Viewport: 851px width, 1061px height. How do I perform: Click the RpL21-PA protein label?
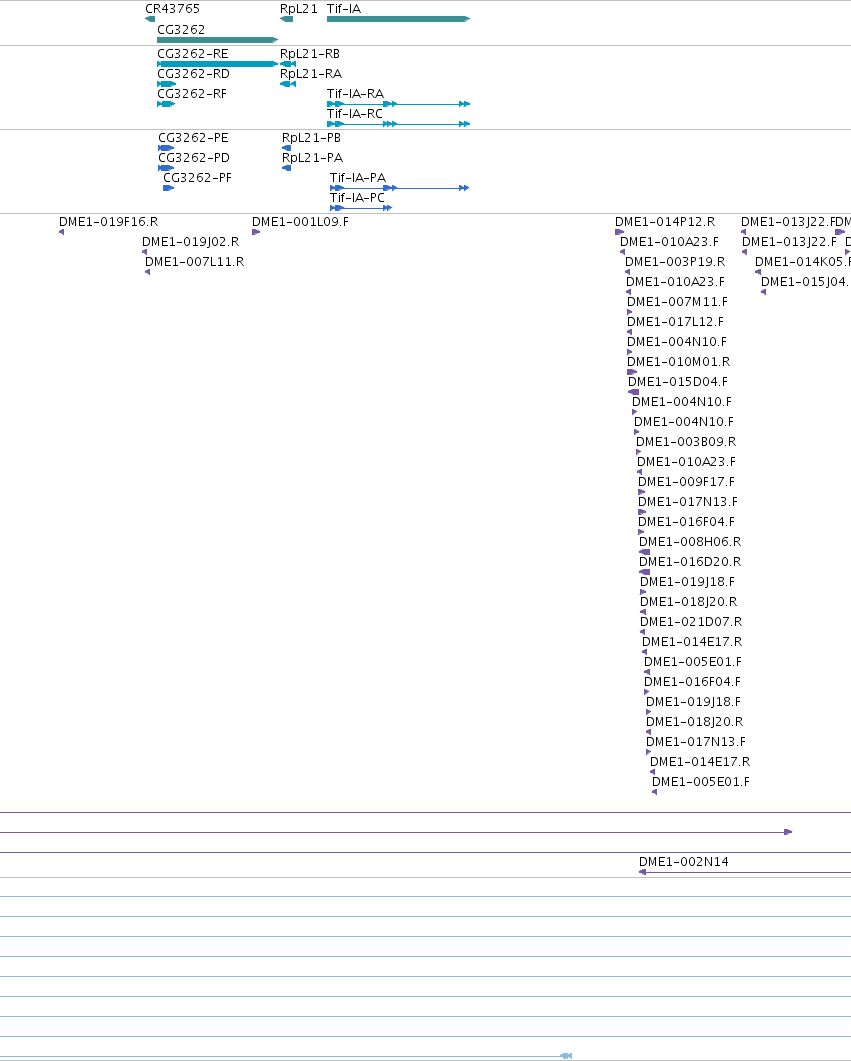(x=313, y=158)
